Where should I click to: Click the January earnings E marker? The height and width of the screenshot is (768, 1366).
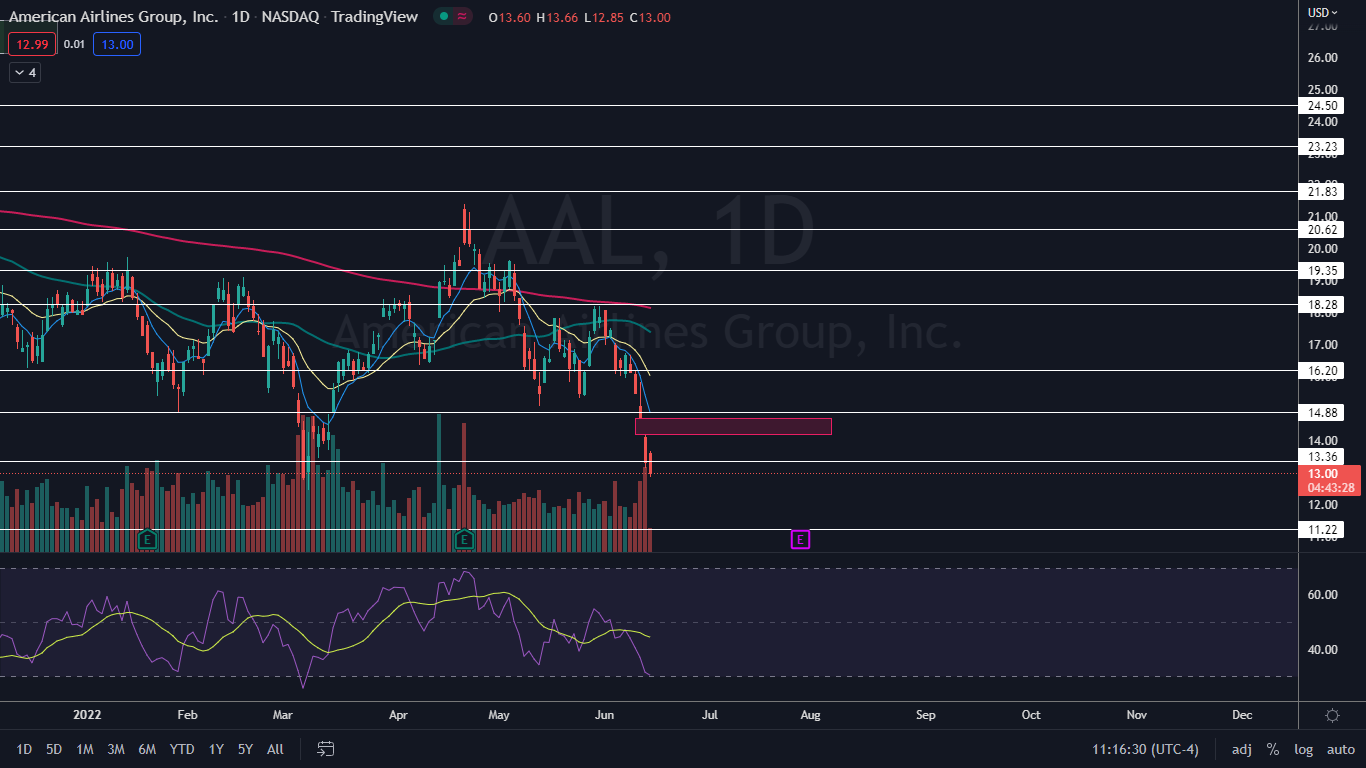tap(147, 539)
